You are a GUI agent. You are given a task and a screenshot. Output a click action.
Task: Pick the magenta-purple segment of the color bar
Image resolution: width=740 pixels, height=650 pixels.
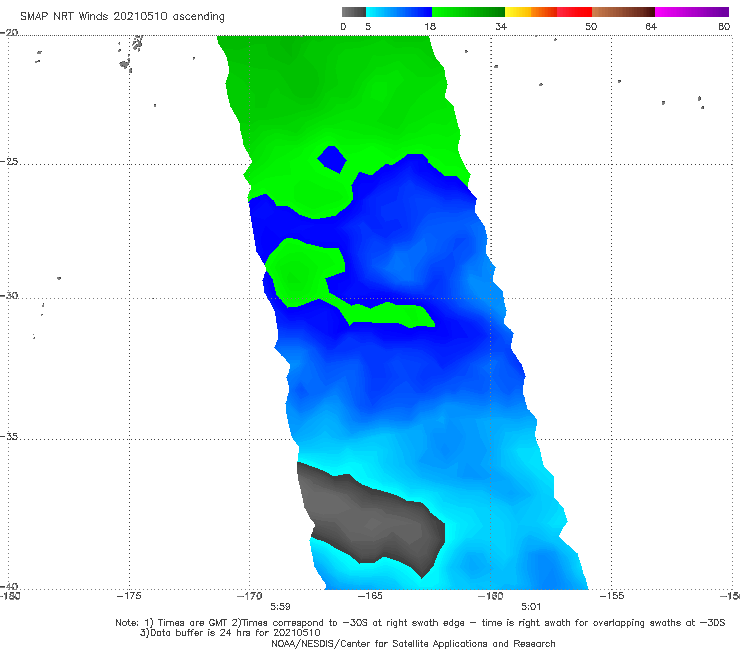(692, 12)
